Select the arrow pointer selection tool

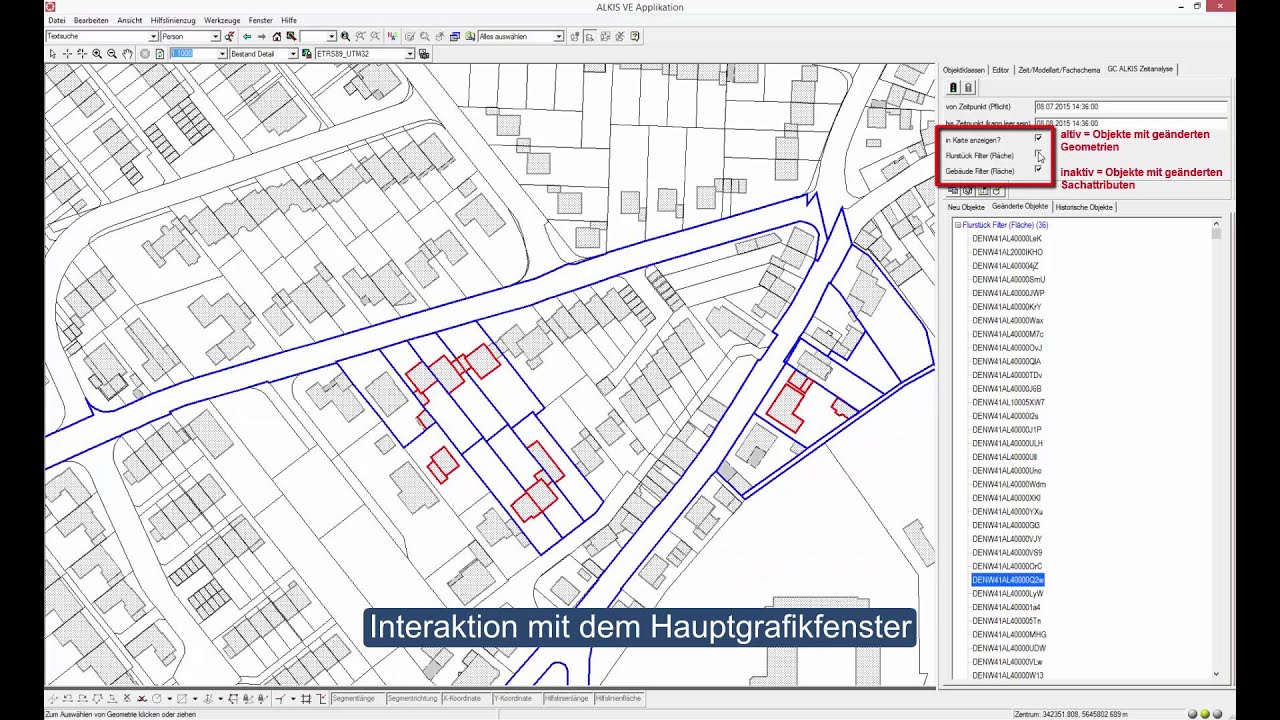tap(53, 53)
